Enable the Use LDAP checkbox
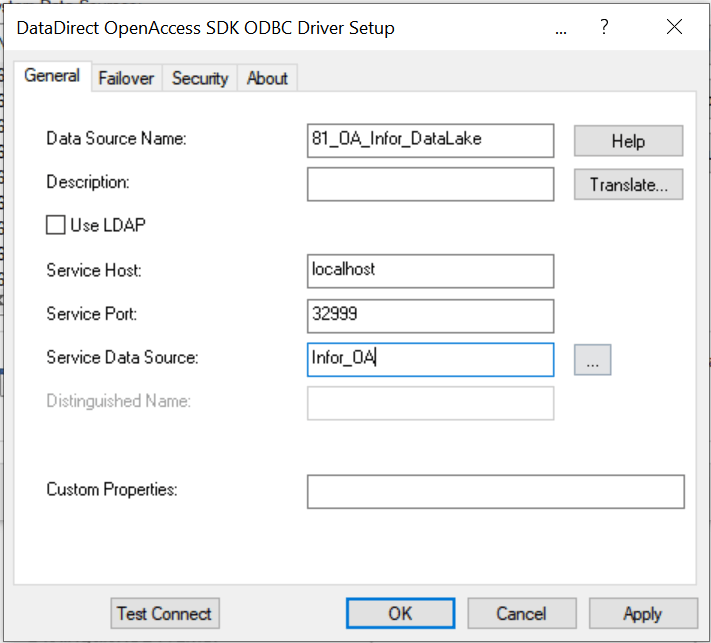 pyautogui.click(x=55, y=225)
